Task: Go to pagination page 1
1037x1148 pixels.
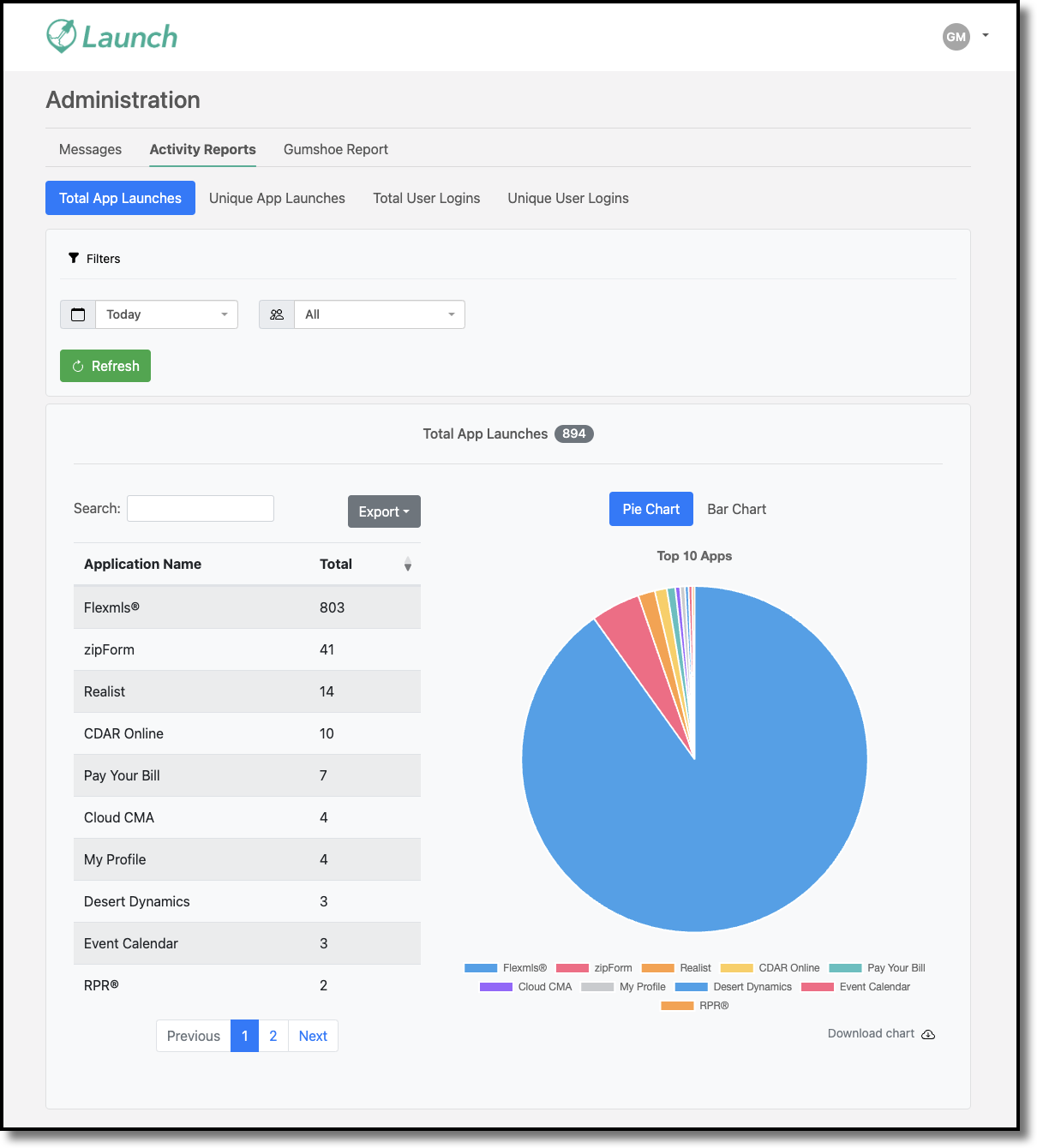Action: 244,1036
